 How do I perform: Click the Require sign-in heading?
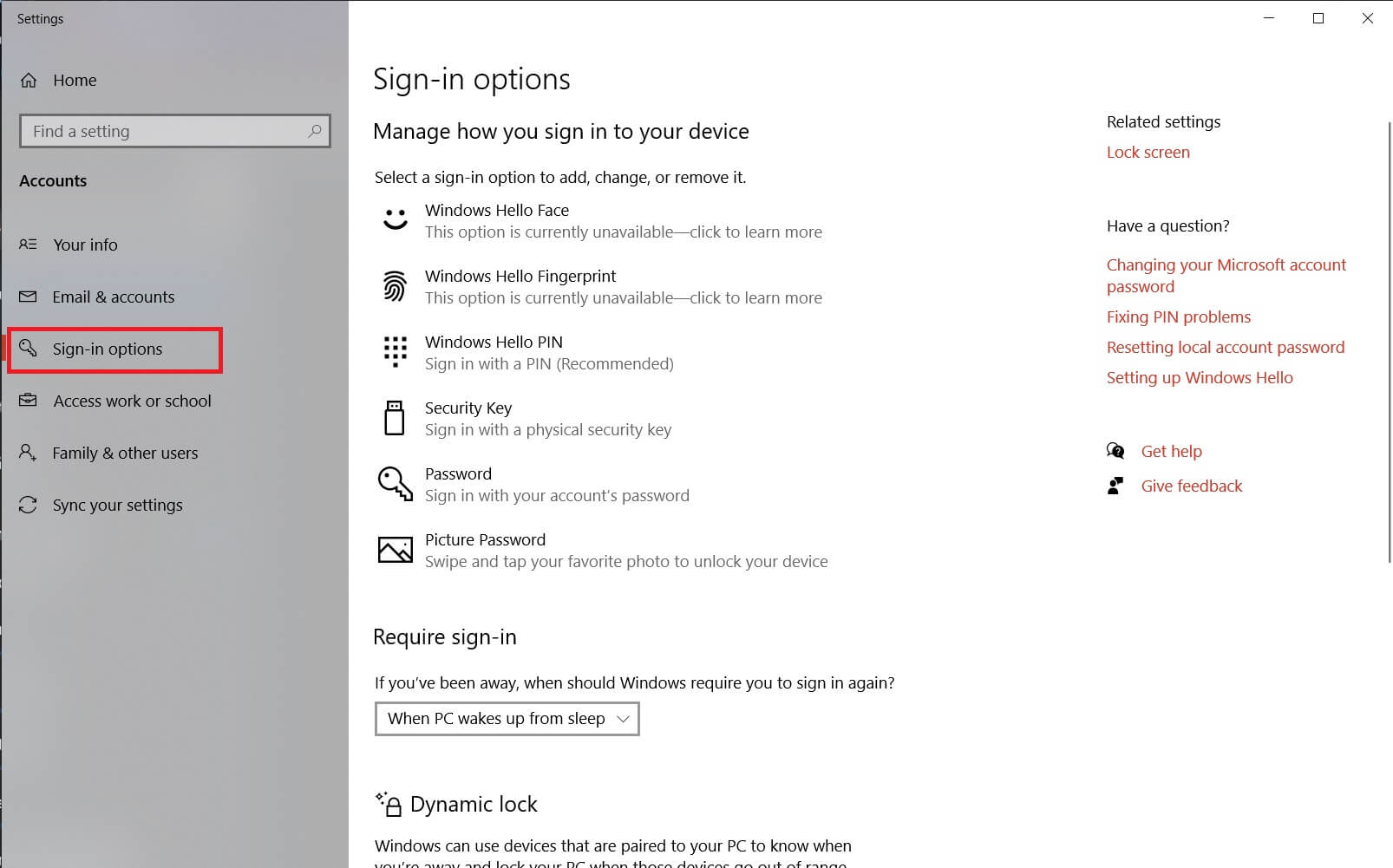coord(445,637)
